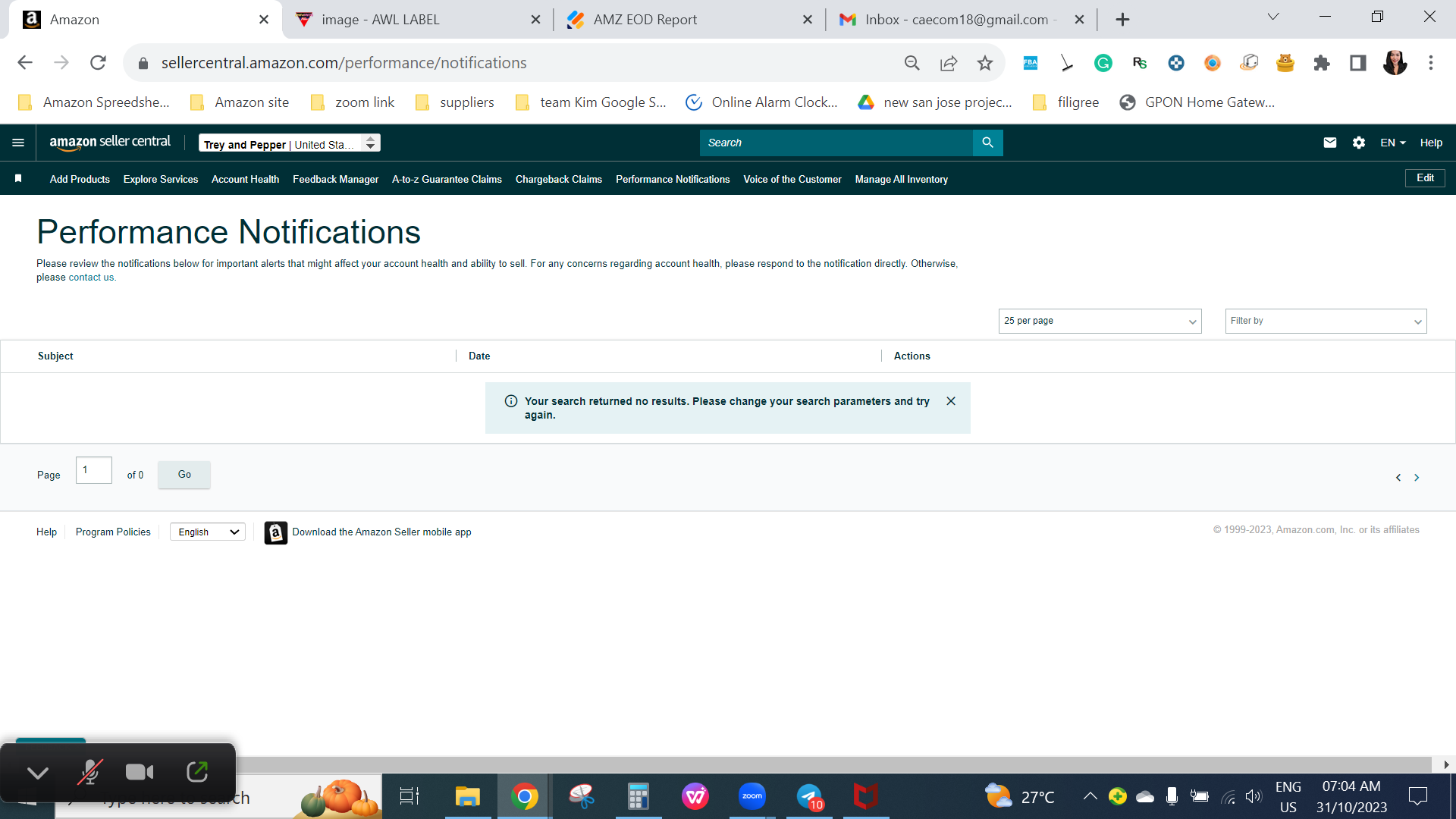
Task: Open the FBA calculator extension
Action: tap(1031, 63)
